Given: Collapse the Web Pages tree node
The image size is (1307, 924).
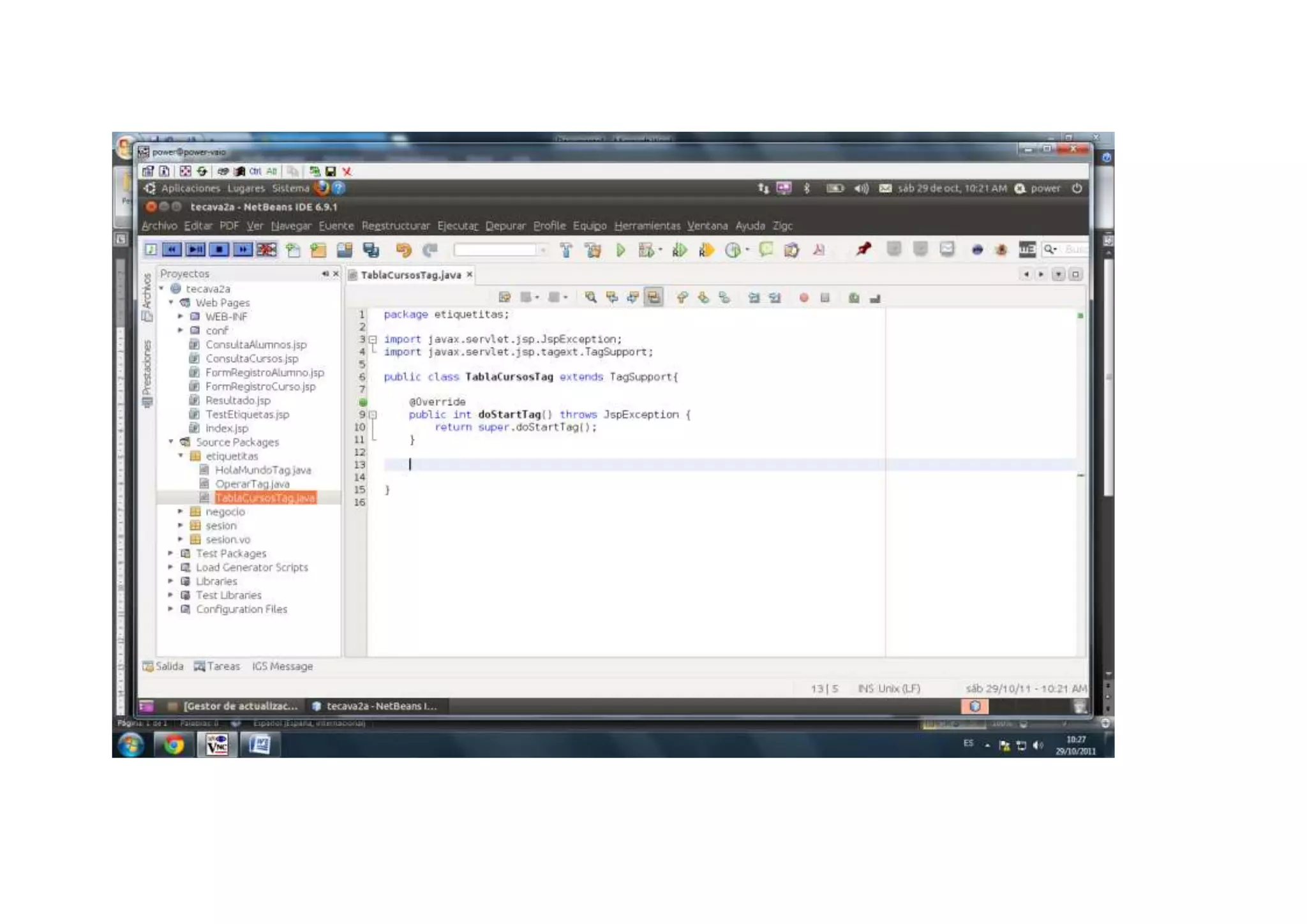Looking at the screenshot, I should [x=171, y=302].
